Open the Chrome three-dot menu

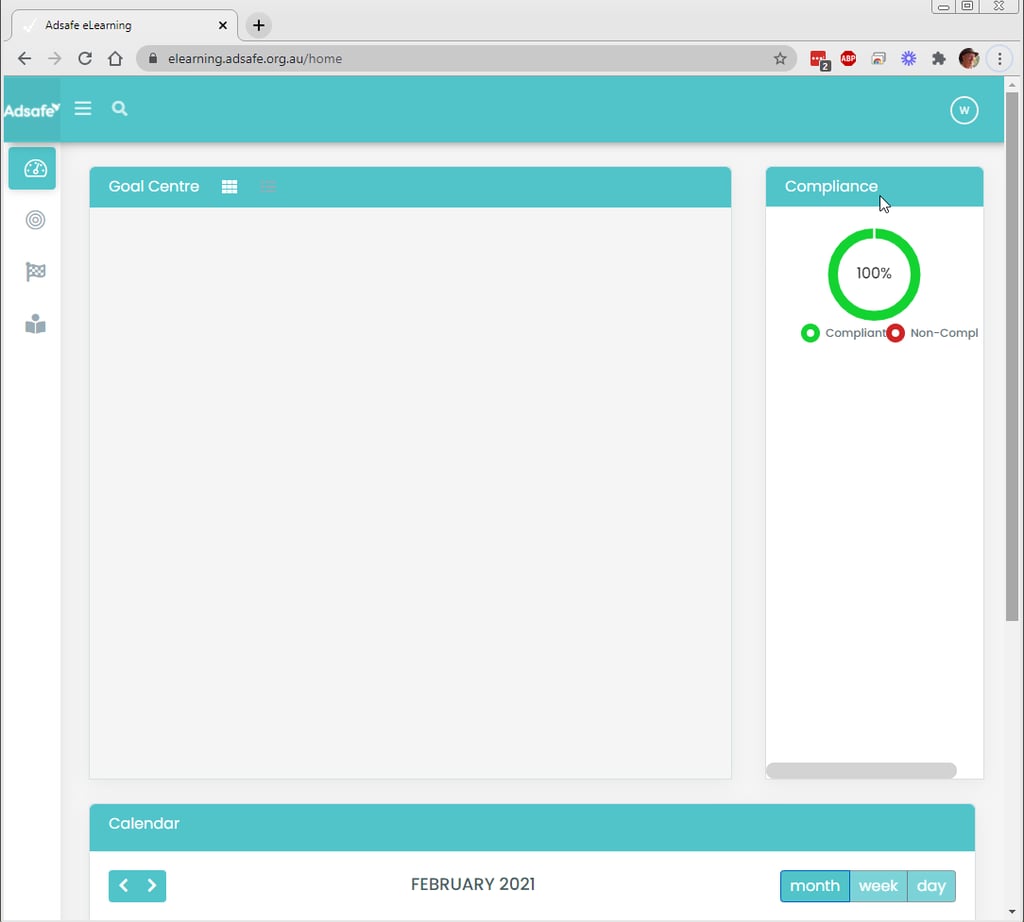[999, 59]
